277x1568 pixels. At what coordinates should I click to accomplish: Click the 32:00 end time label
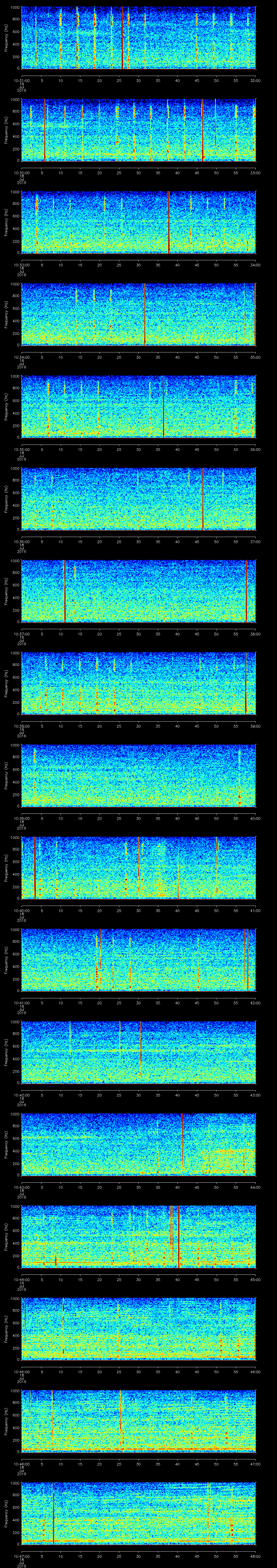click(x=255, y=80)
